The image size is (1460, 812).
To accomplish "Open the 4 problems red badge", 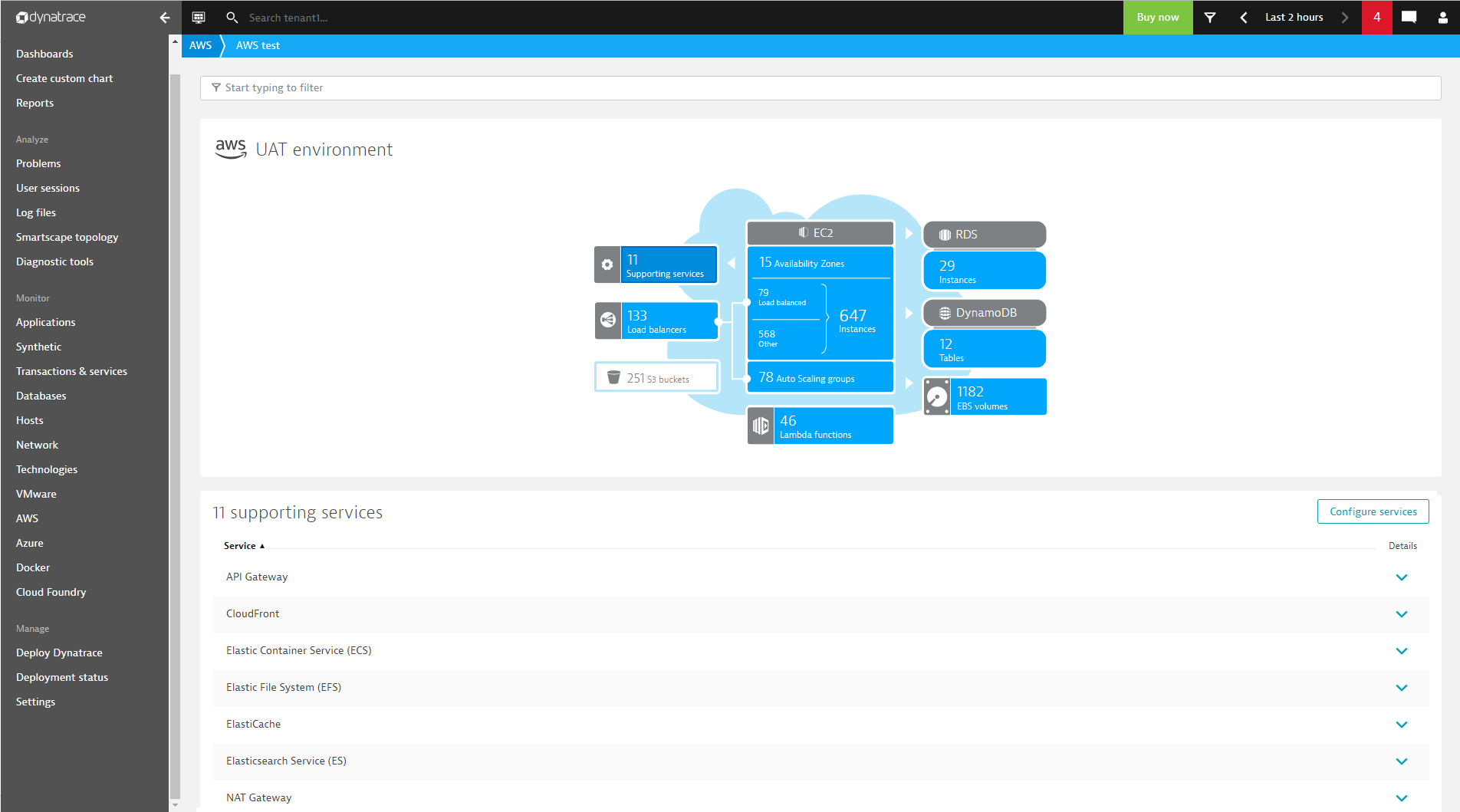I will [x=1377, y=17].
